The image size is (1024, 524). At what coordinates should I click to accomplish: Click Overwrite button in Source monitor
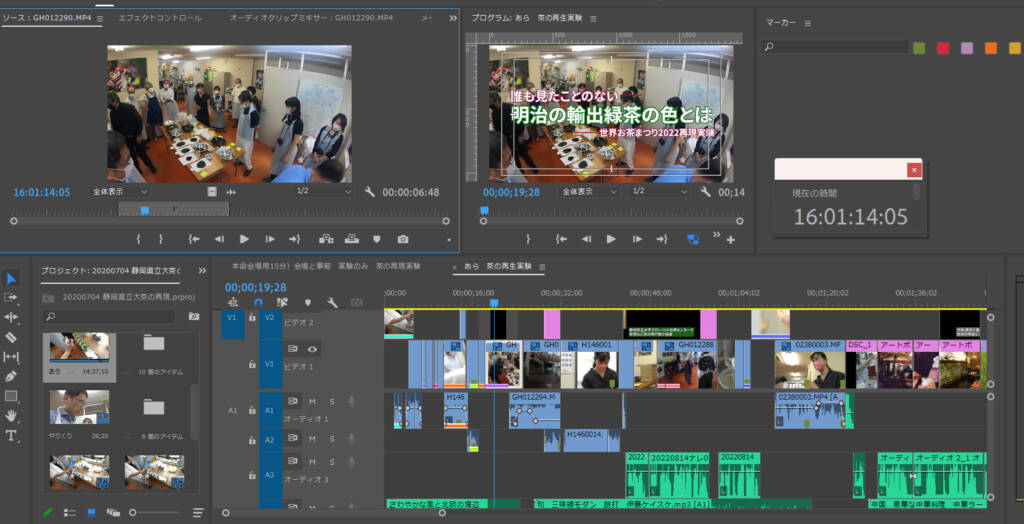(352, 239)
